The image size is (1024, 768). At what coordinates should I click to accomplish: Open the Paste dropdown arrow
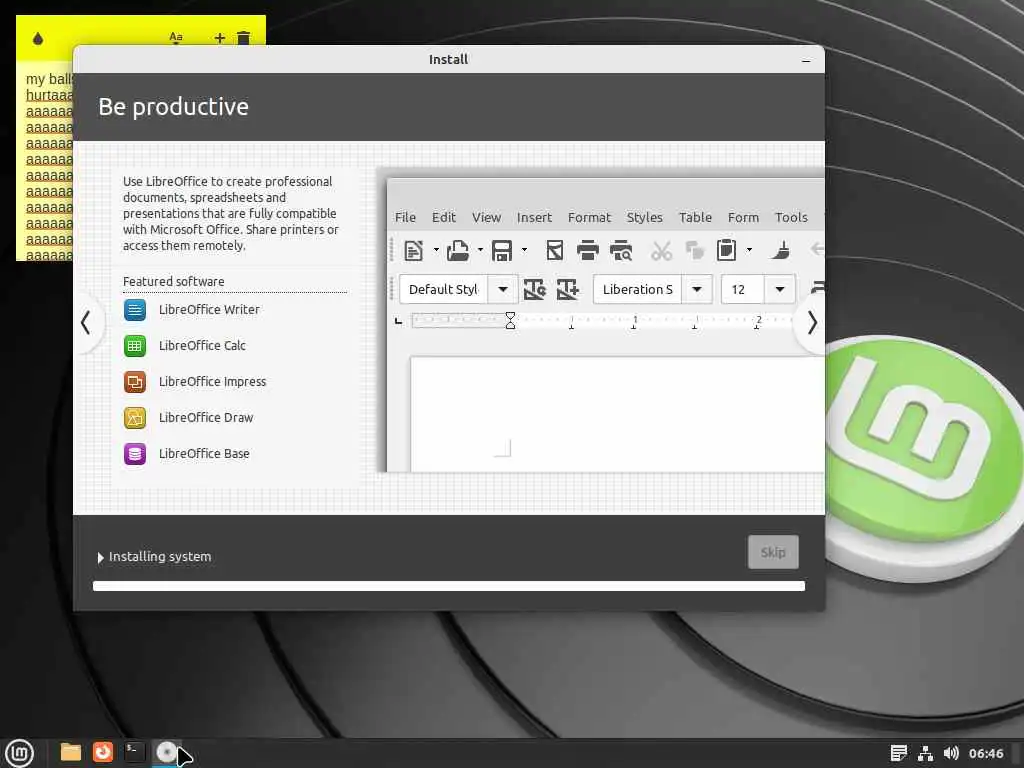click(x=749, y=250)
